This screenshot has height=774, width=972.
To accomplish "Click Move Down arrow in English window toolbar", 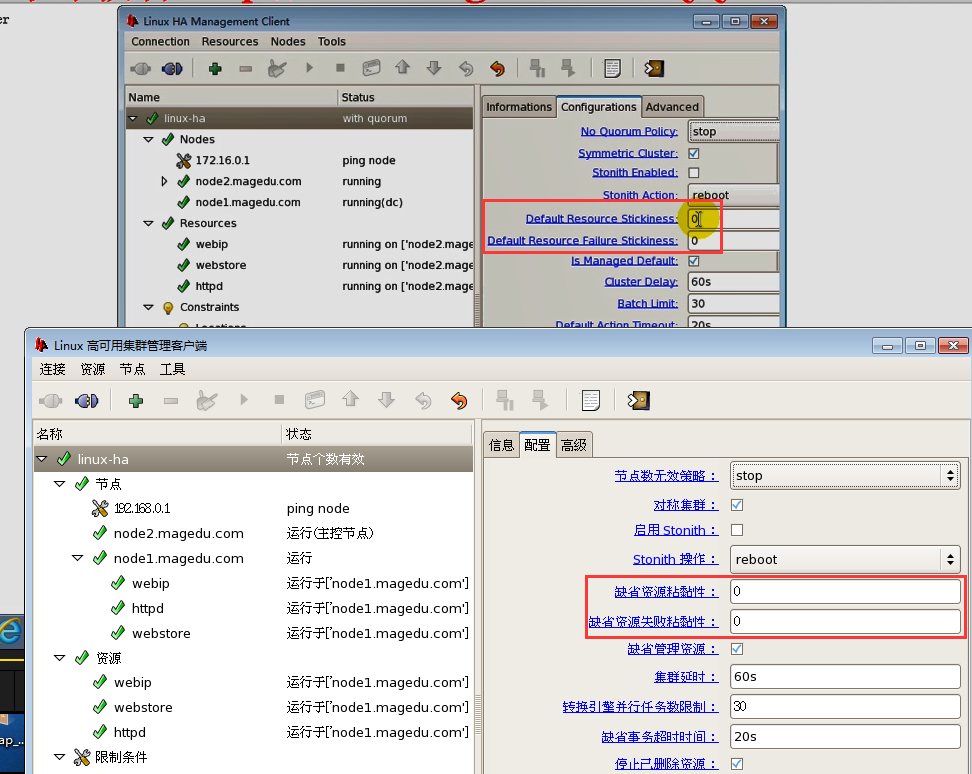I will (434, 68).
